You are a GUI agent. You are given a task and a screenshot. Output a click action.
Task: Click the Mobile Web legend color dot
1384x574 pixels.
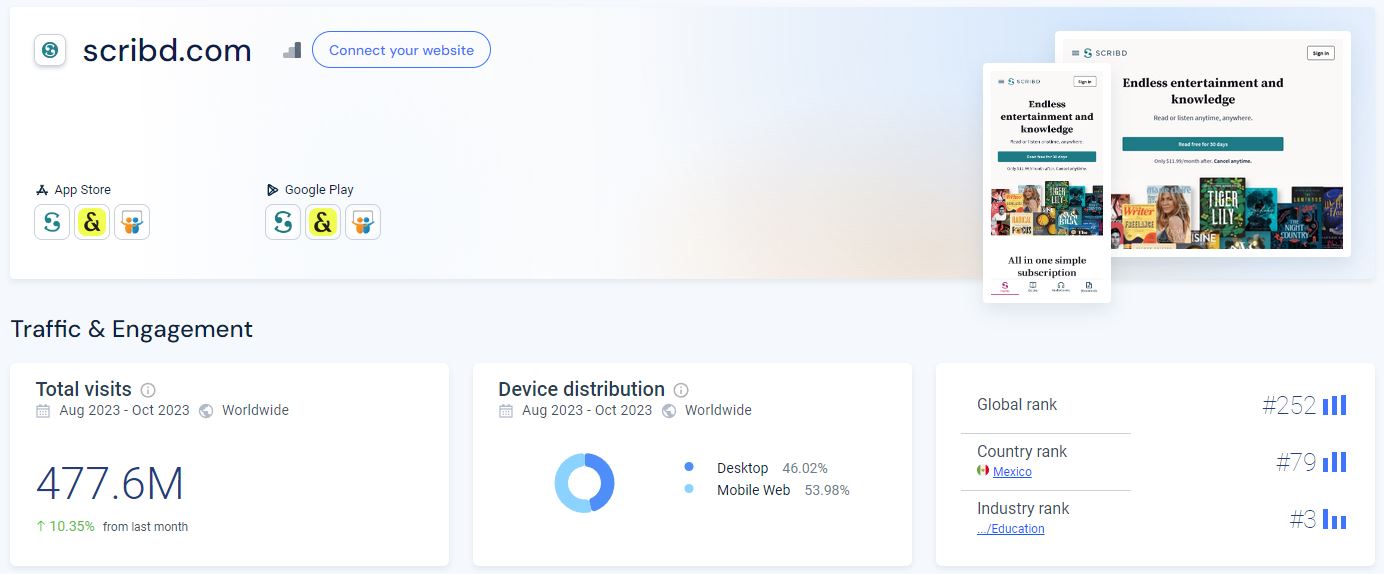click(689, 490)
